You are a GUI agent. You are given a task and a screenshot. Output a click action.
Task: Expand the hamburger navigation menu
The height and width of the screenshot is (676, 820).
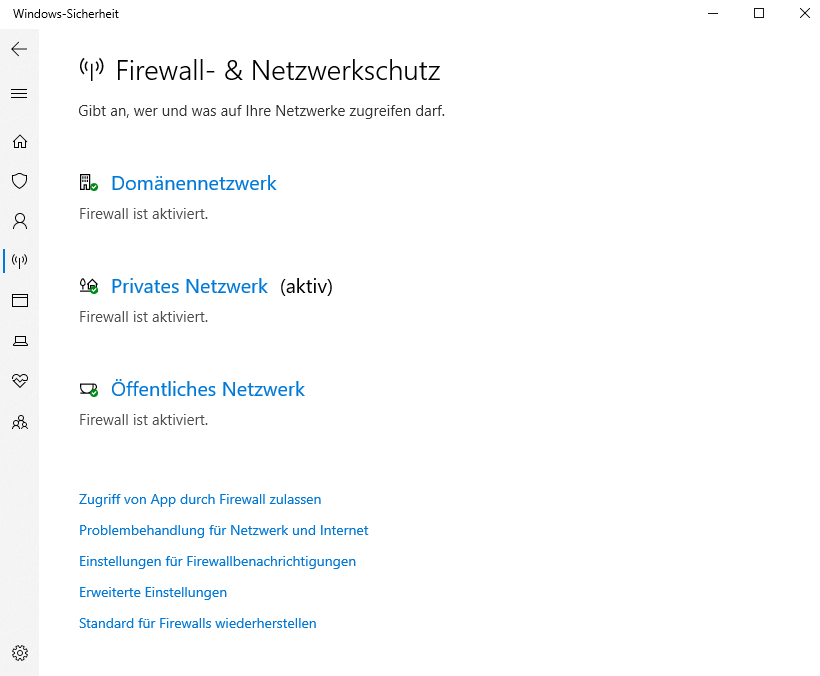[19, 94]
